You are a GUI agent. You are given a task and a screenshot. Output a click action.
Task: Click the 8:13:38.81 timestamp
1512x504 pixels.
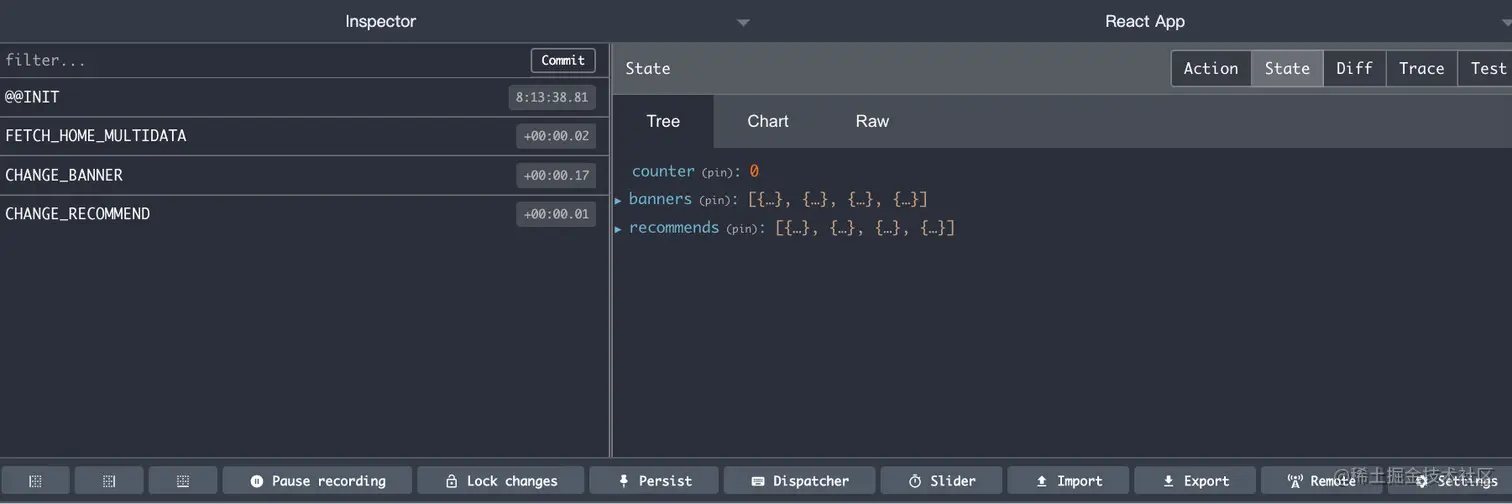tap(552, 97)
